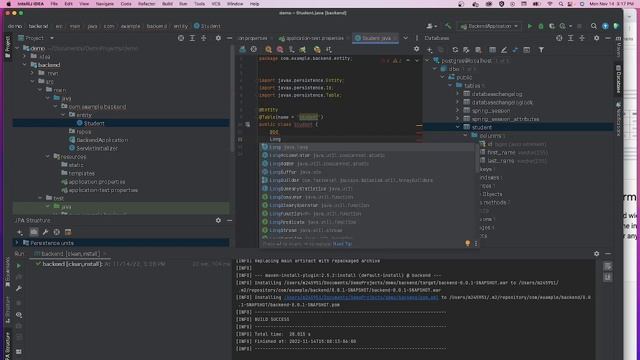Open Database panel gear settings
The width and height of the screenshot is (640, 360).
coord(597,38)
